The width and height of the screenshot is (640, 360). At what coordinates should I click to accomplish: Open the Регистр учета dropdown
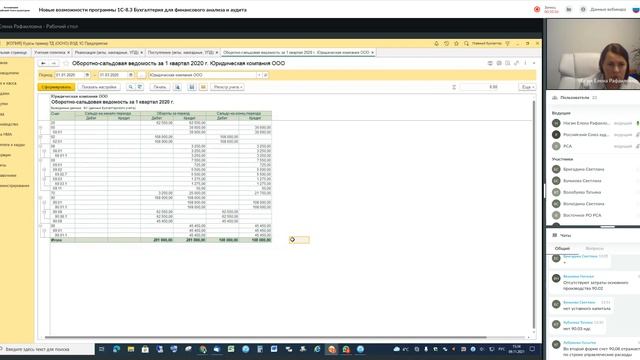coord(227,87)
